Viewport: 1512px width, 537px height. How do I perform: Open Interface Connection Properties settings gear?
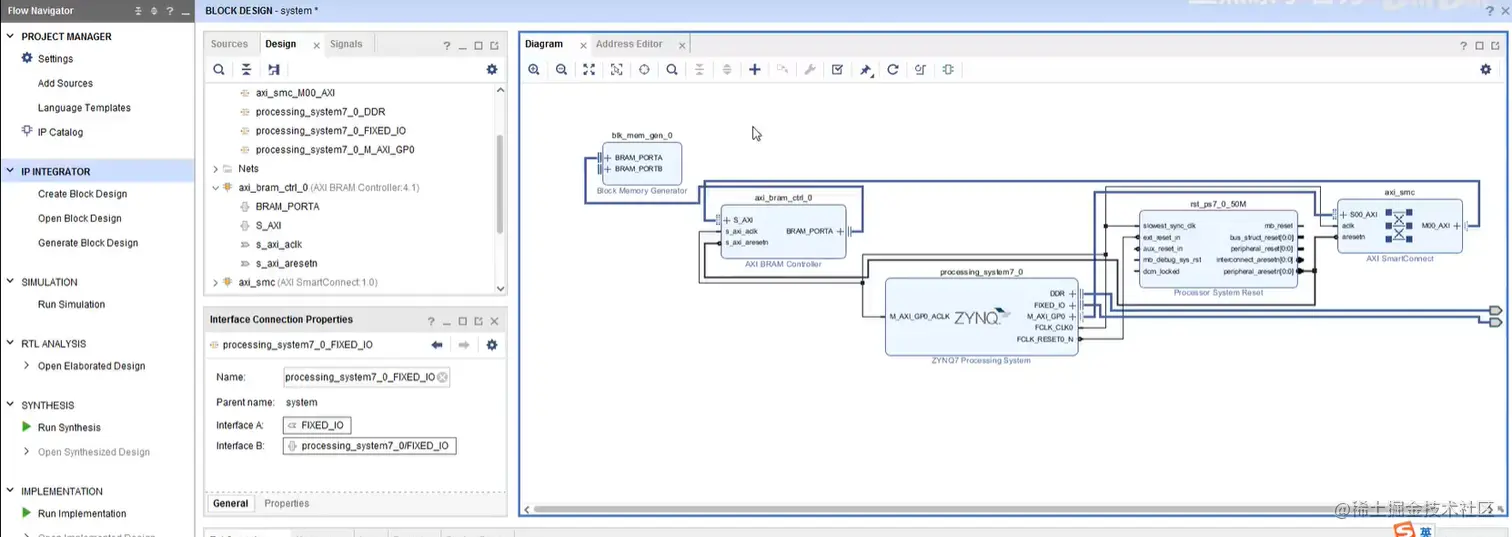(492, 345)
